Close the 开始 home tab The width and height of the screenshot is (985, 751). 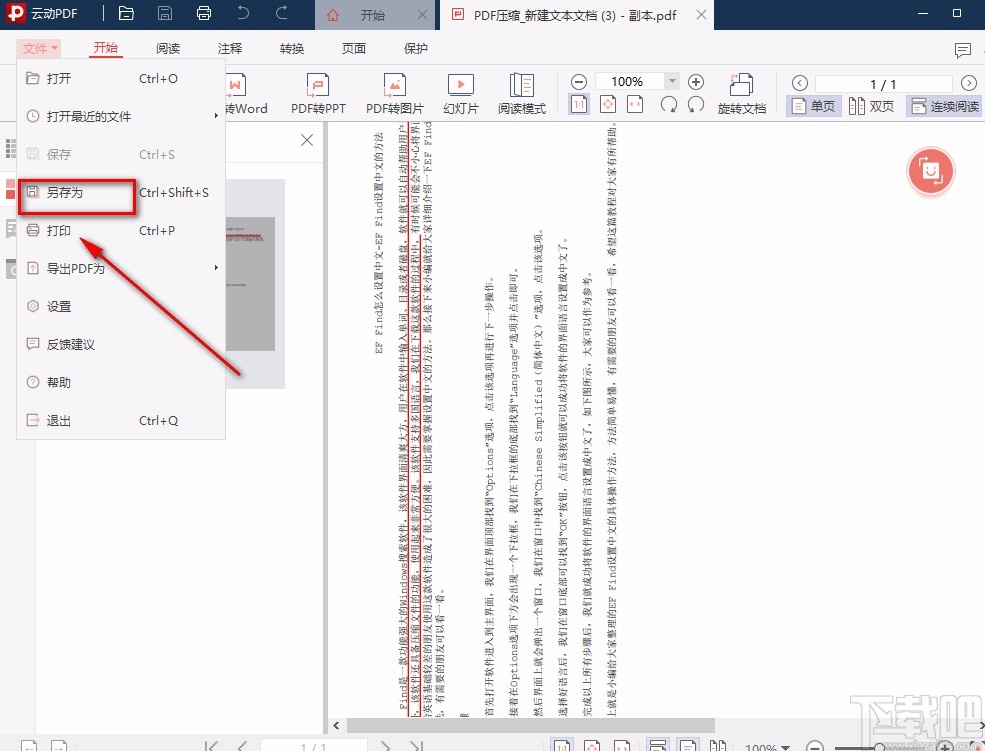[x=423, y=15]
